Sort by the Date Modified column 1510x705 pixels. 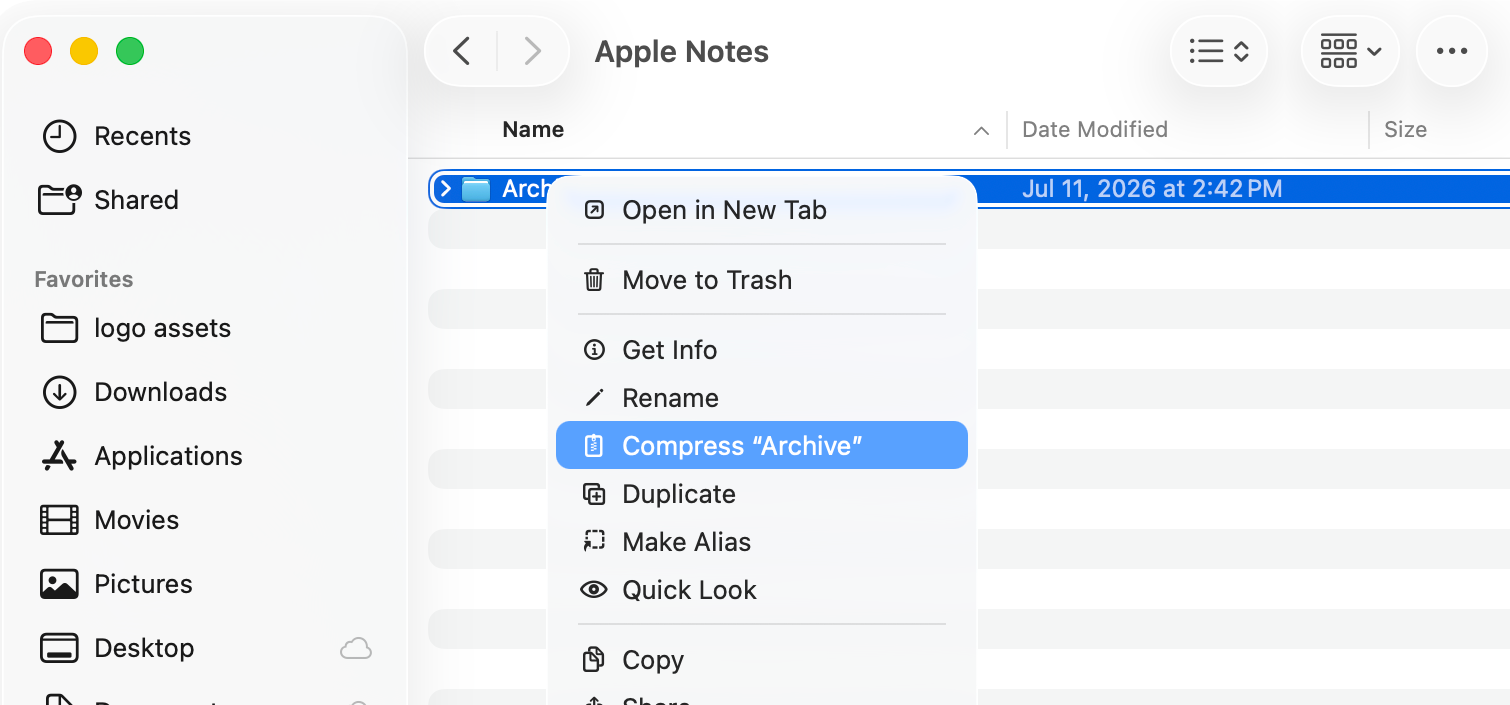1095,129
